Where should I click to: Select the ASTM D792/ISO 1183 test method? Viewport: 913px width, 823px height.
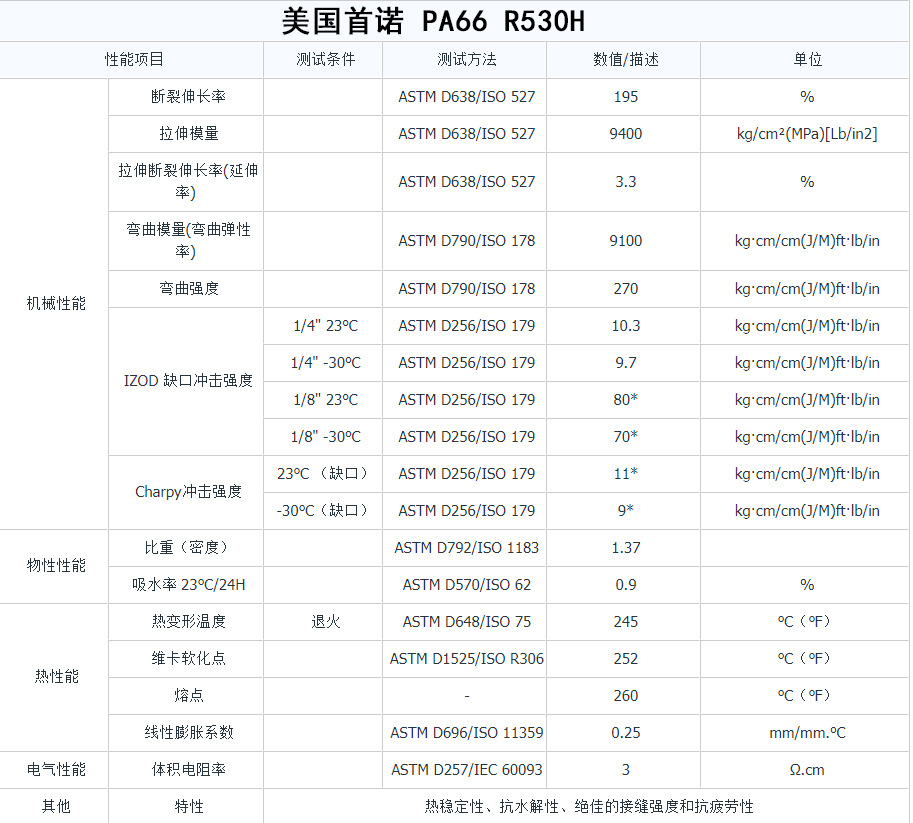click(x=466, y=548)
